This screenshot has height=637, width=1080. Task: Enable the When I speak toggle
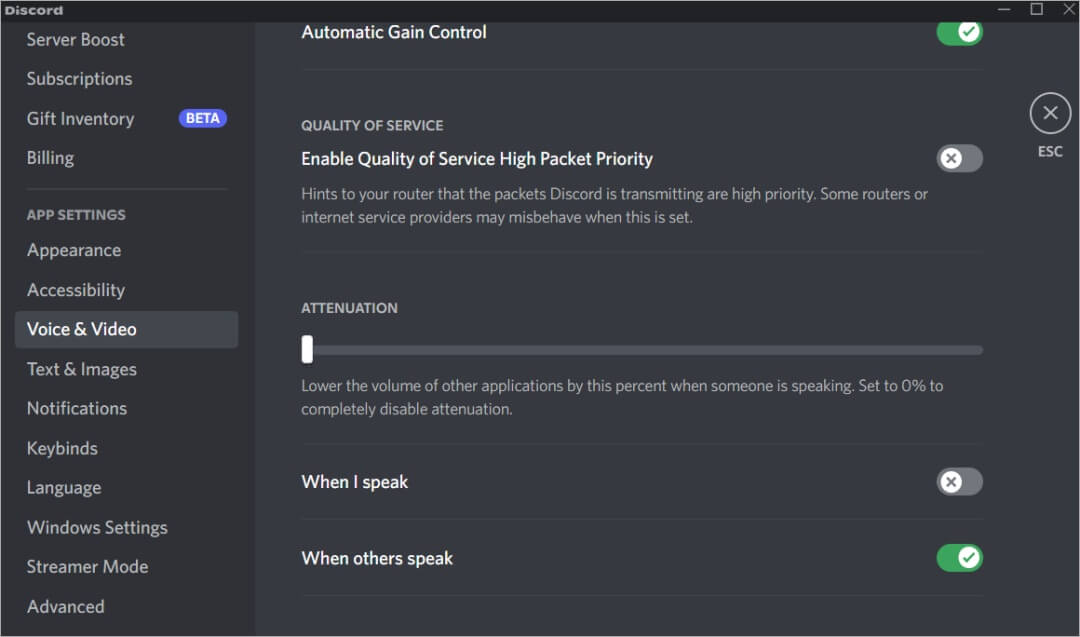click(x=959, y=481)
